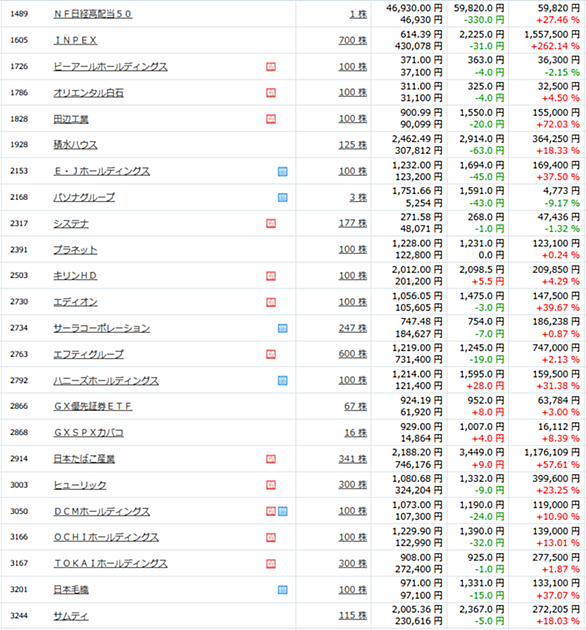Click the 67株 quantity for GX優先証券ETF
Image resolution: width=586 pixels, height=630 pixels.
pyautogui.click(x=355, y=406)
